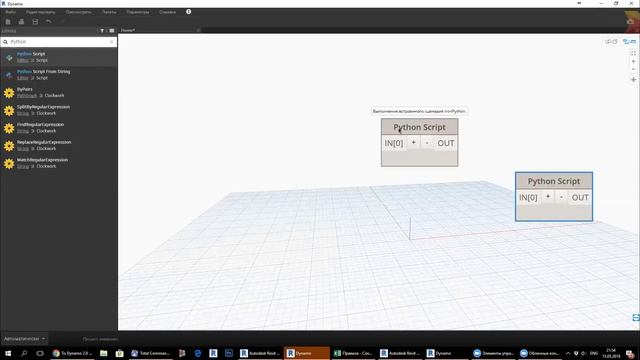Screen dimensions: 640x360
Task: Open Total Commander from taskbar
Action: 150,353
